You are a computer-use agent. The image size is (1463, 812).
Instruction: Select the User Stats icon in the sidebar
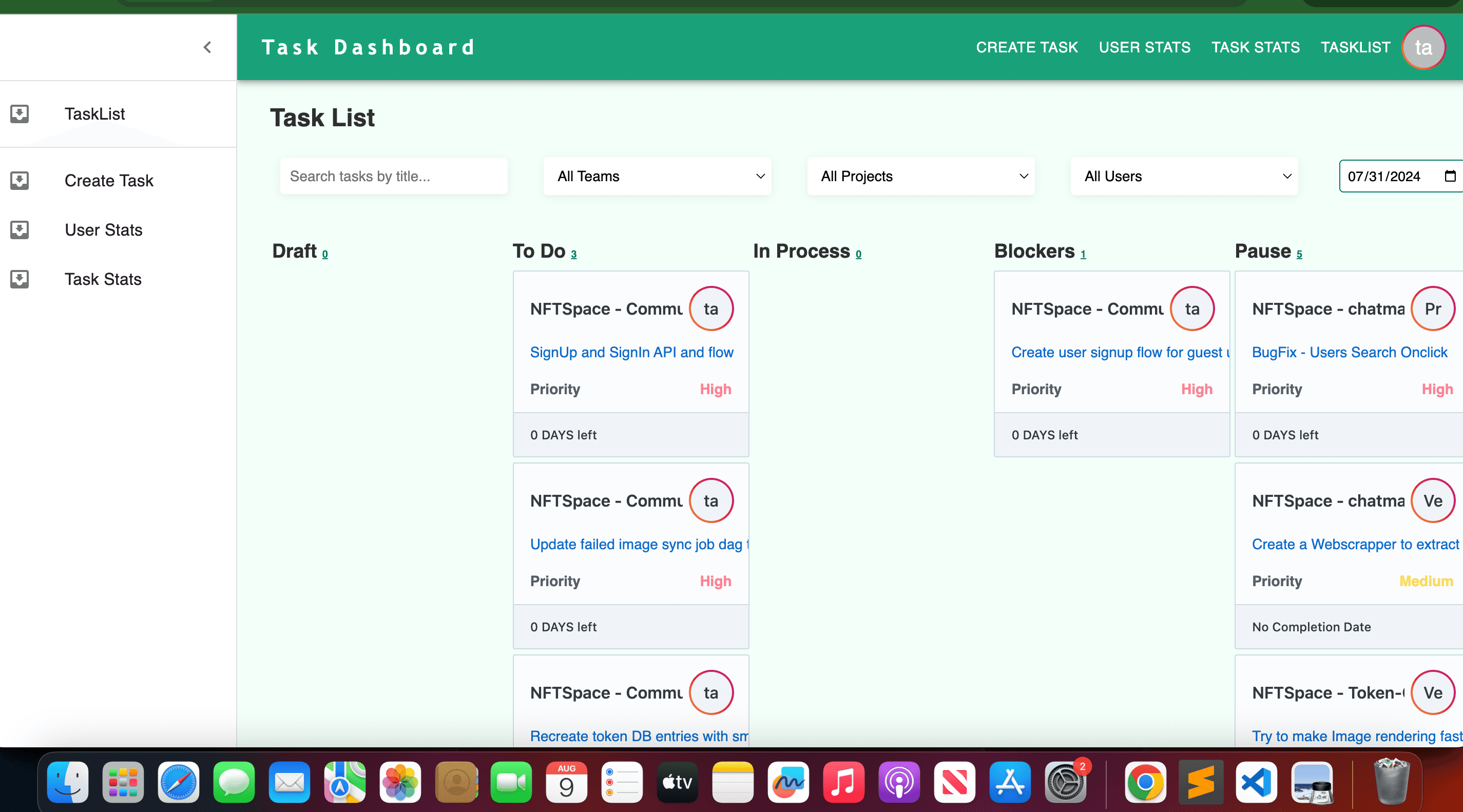pyautogui.click(x=20, y=229)
